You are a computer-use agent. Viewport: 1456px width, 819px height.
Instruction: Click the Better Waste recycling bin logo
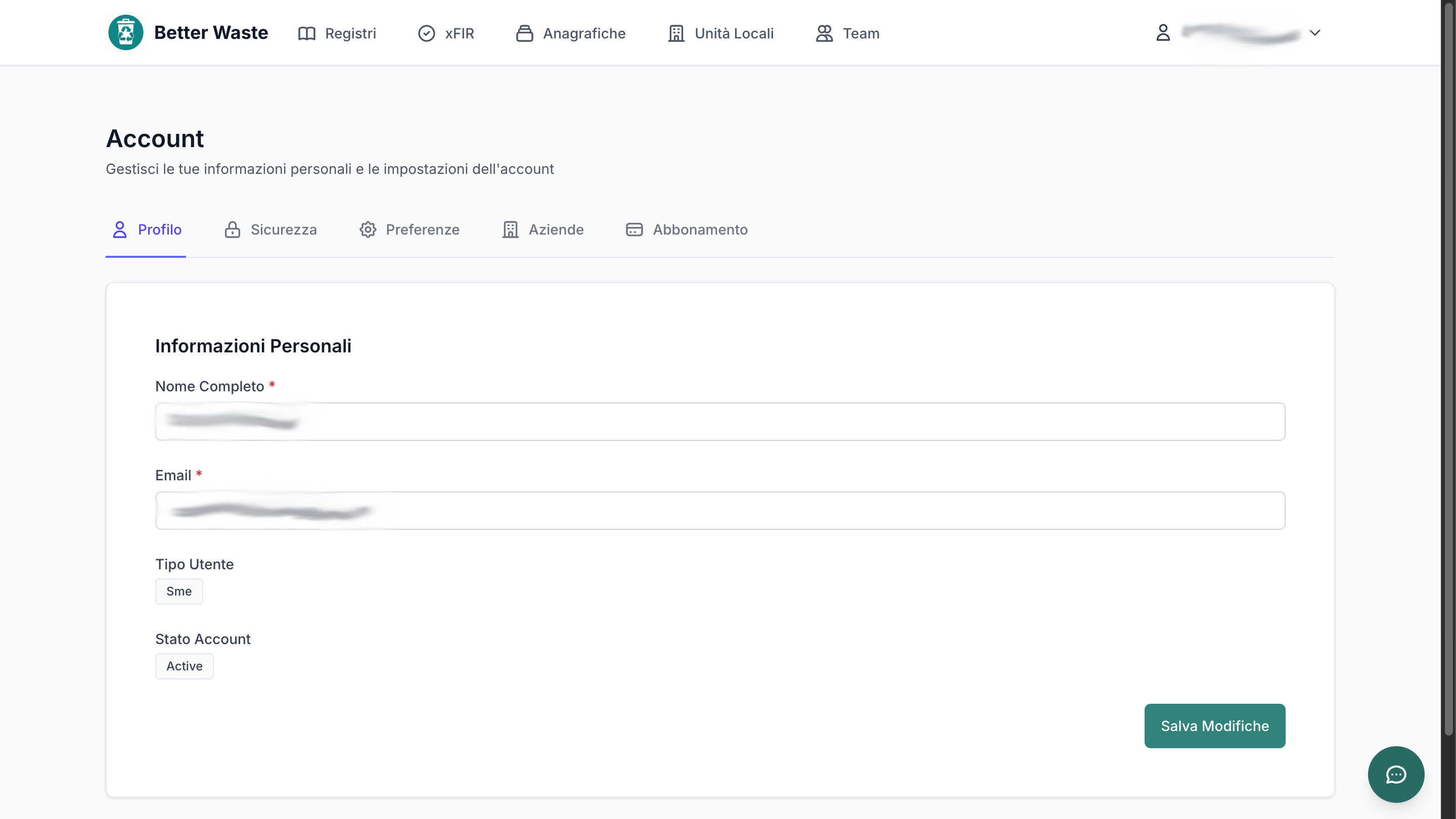(x=125, y=33)
